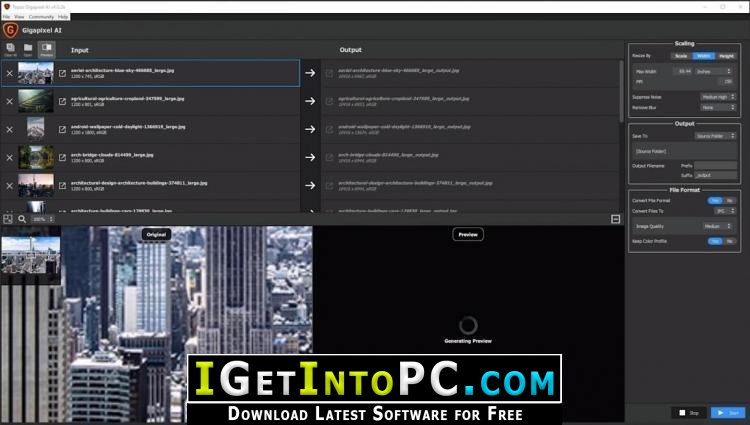Select the aerial-architecture-blue-sky thumbnail
750x425 pixels.
pos(36,73)
